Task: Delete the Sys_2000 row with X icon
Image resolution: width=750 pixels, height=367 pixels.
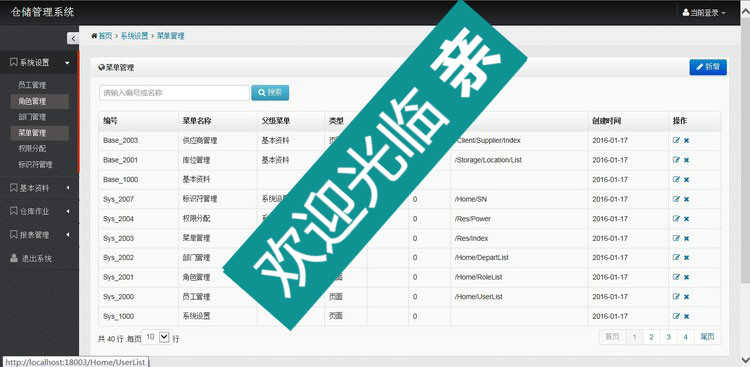Action: [x=686, y=297]
